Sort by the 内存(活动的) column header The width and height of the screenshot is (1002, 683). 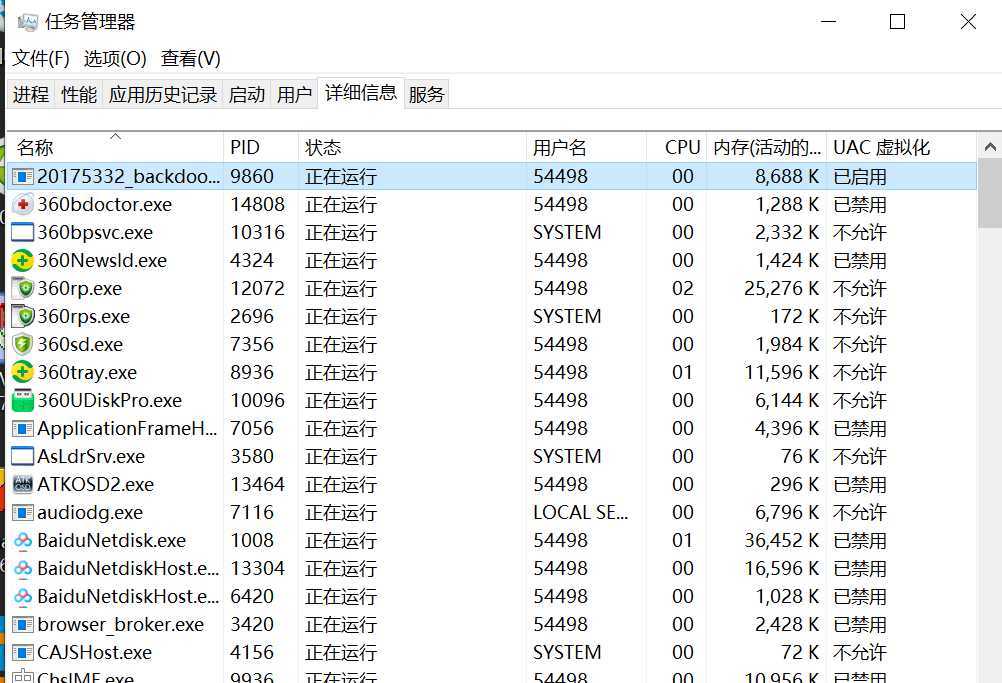pyautogui.click(x=767, y=148)
